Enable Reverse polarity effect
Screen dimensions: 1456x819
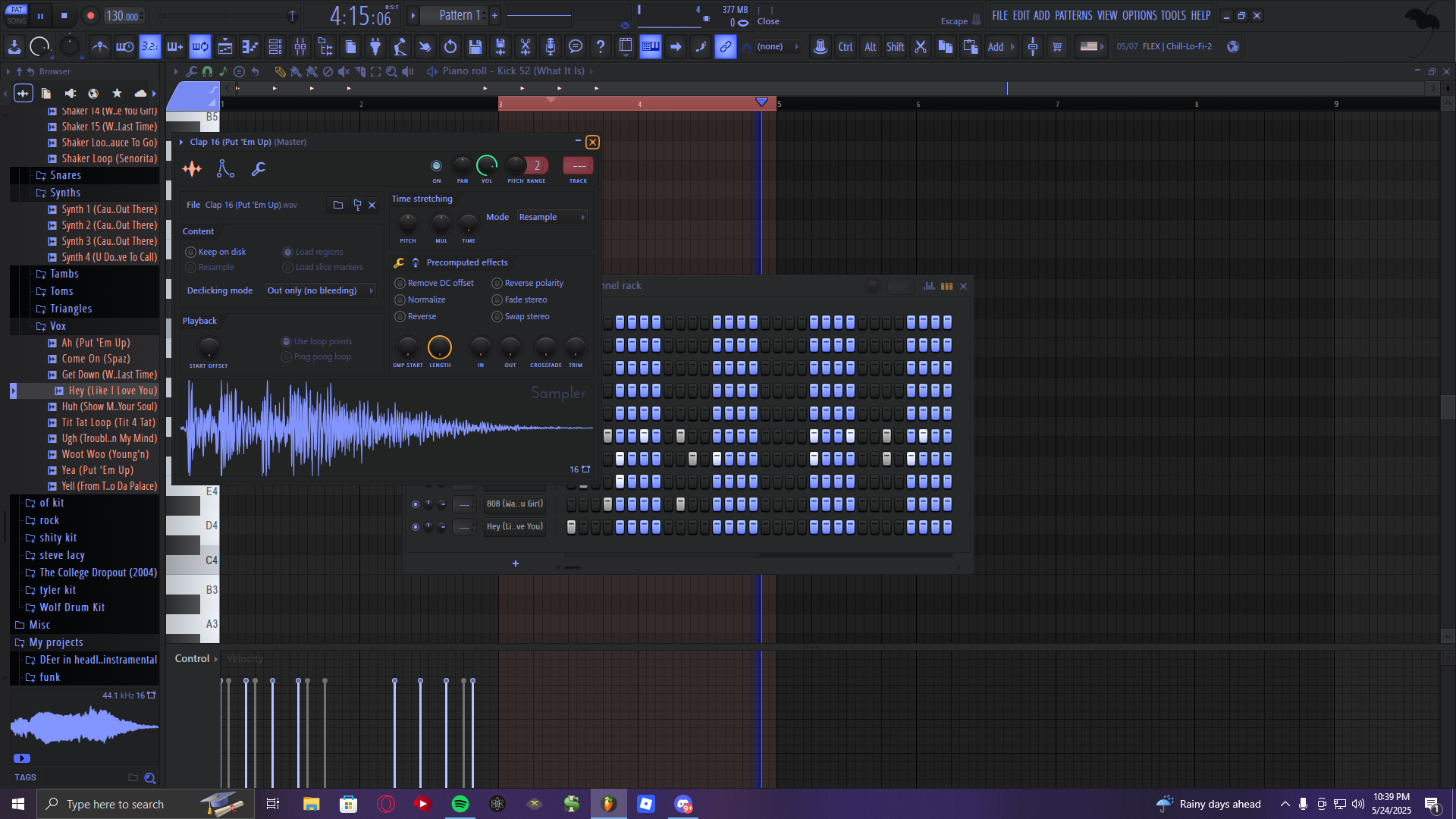pos(497,283)
